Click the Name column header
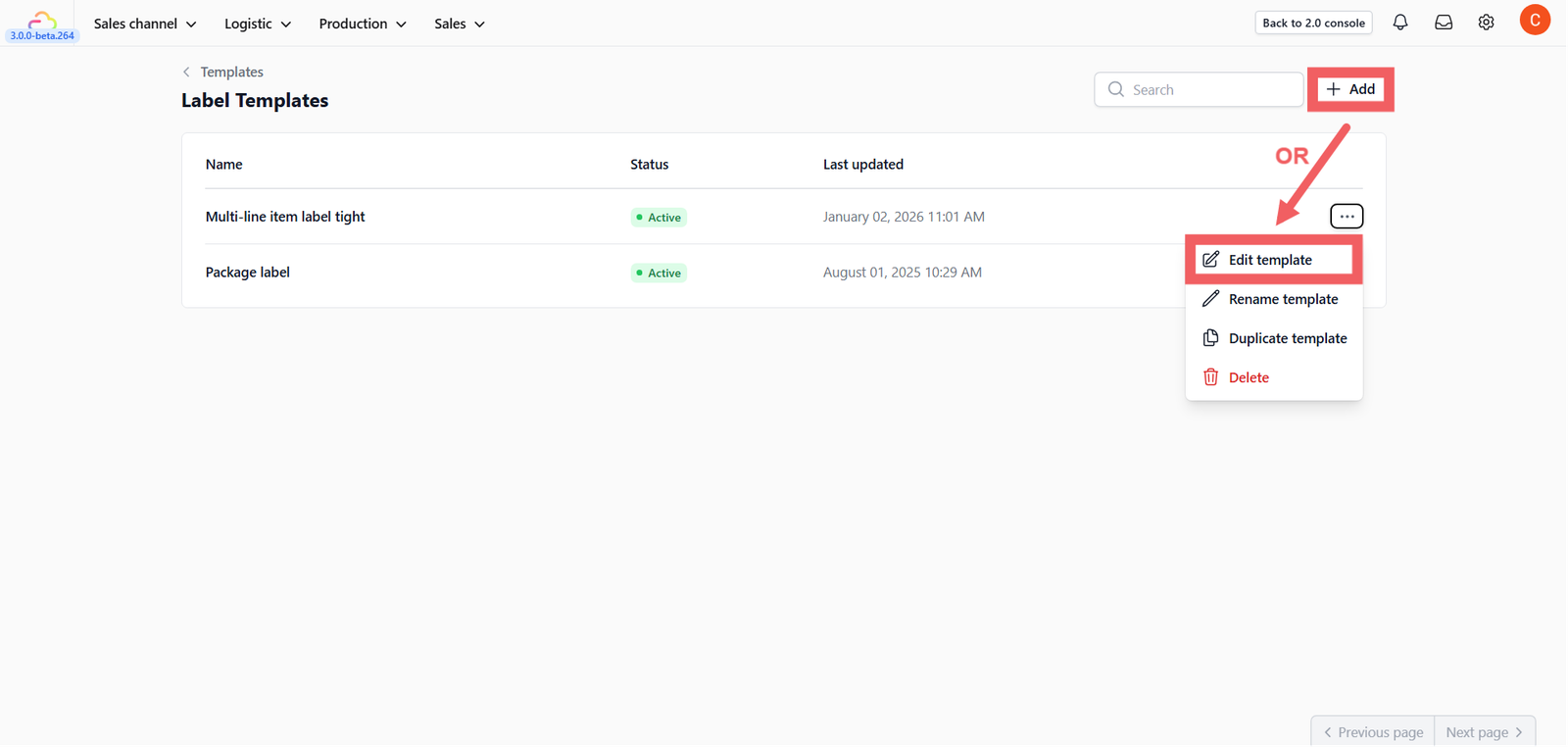This screenshot has width=1568, height=747. click(223, 164)
